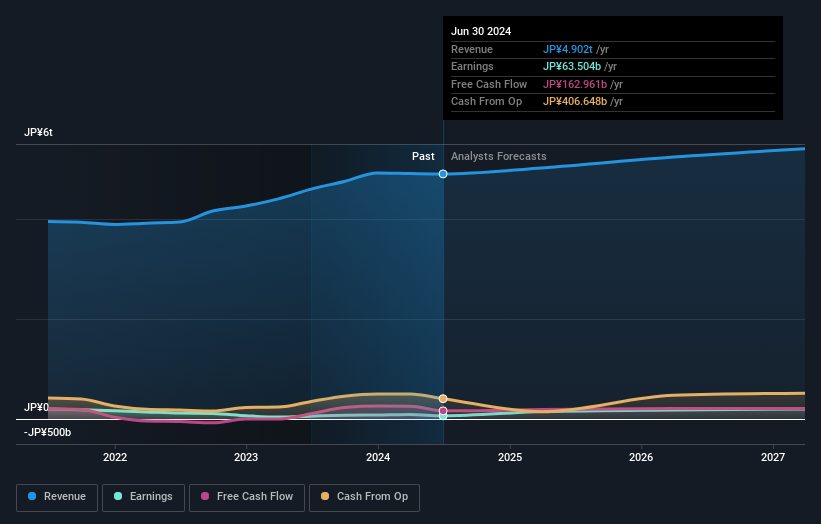Toggle the Free Cash Flow legend button

click(x=247, y=497)
